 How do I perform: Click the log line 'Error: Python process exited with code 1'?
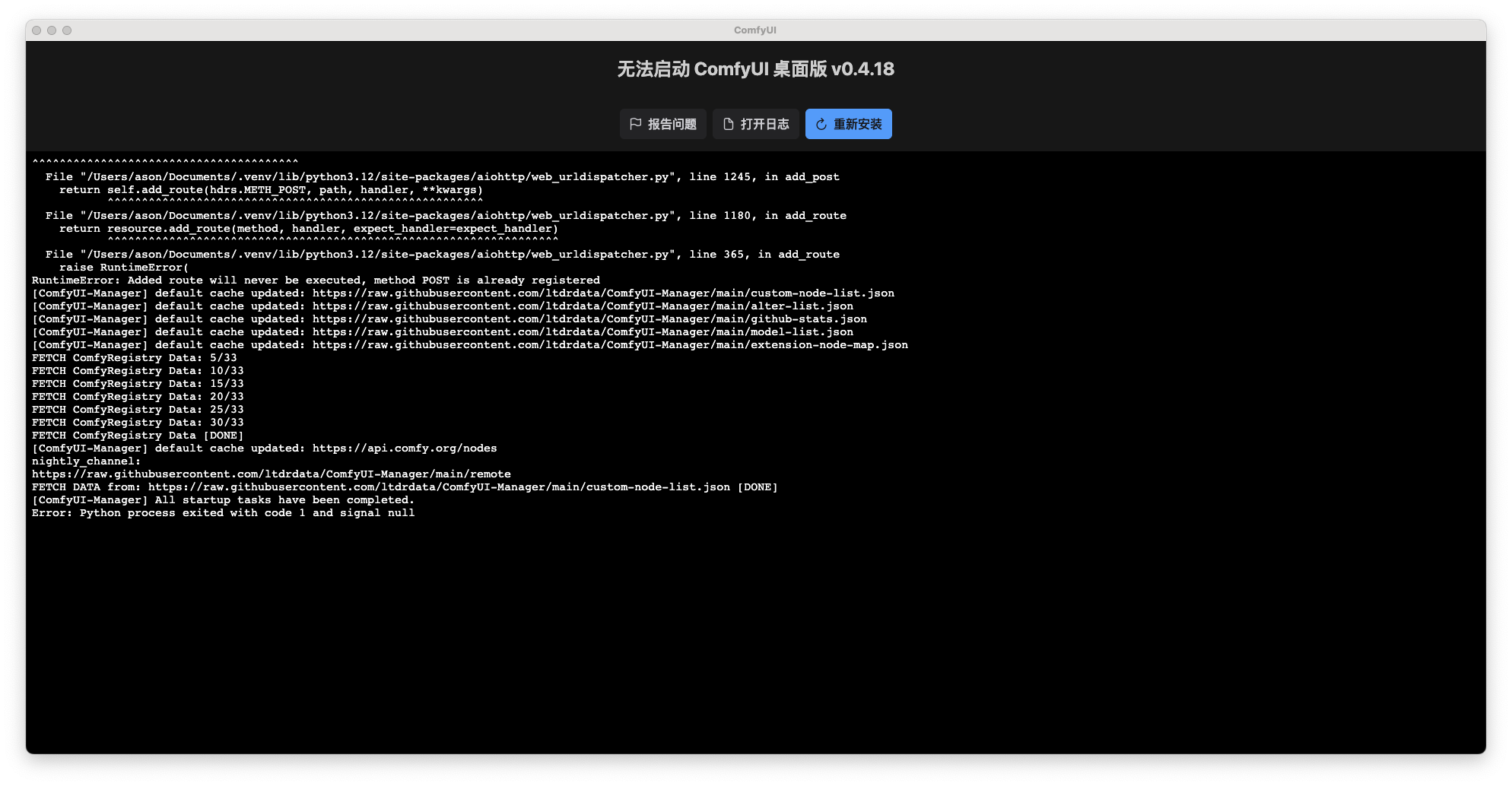point(224,513)
